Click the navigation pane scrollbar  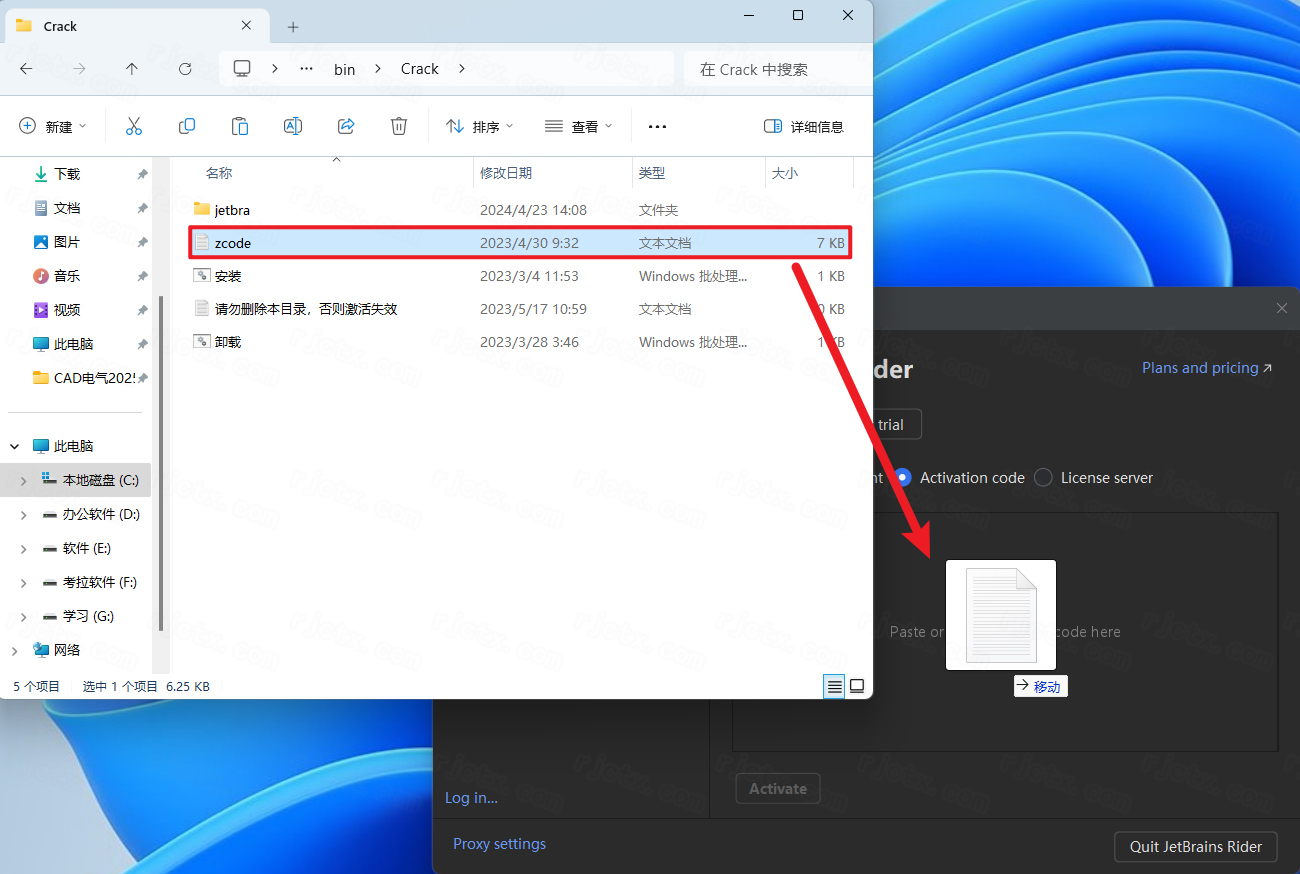[x=161, y=464]
